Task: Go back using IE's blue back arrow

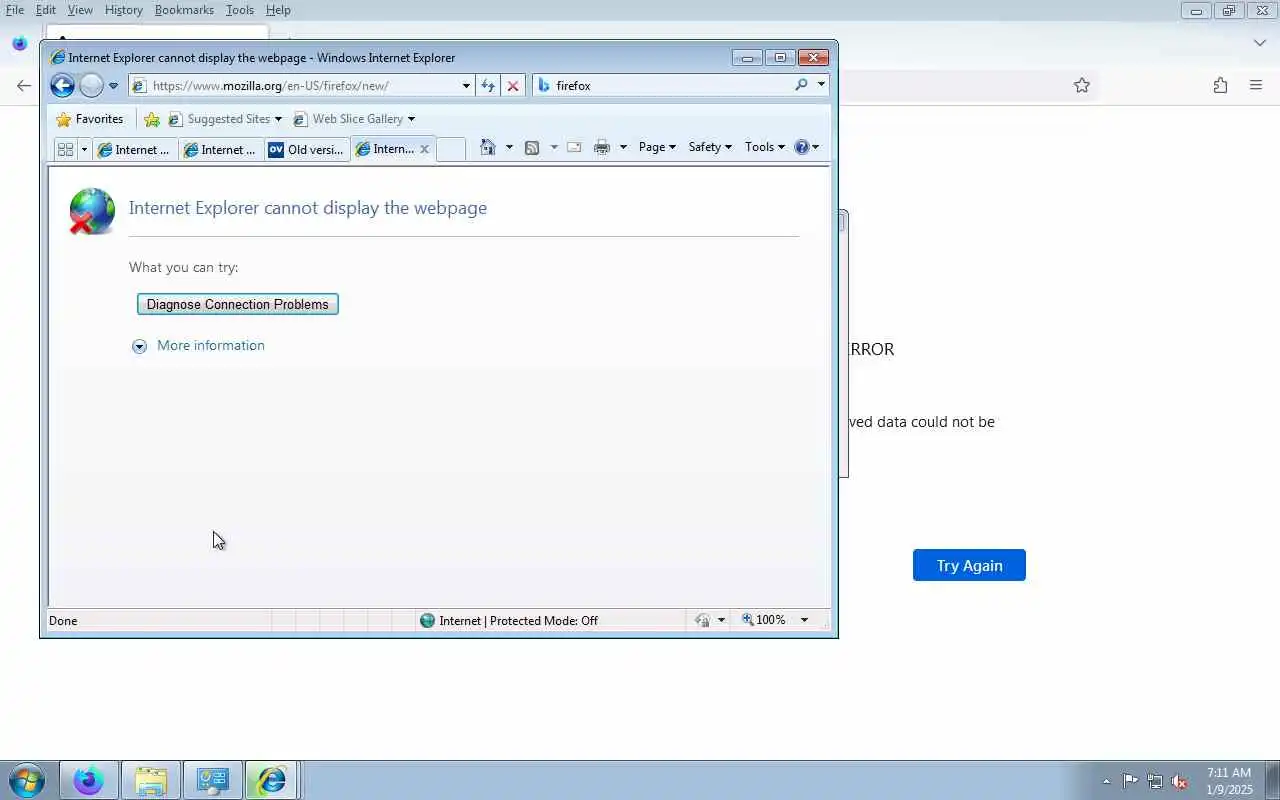Action: tap(62, 86)
